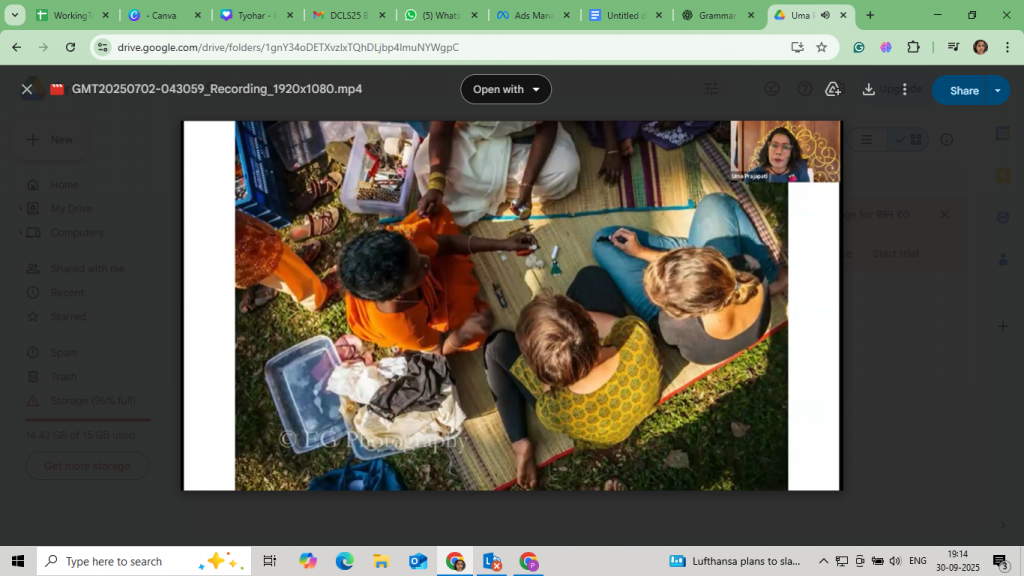1024x576 pixels.
Task: Open the arrow dropdown next to Share
Action: pyautogui.click(x=998, y=90)
